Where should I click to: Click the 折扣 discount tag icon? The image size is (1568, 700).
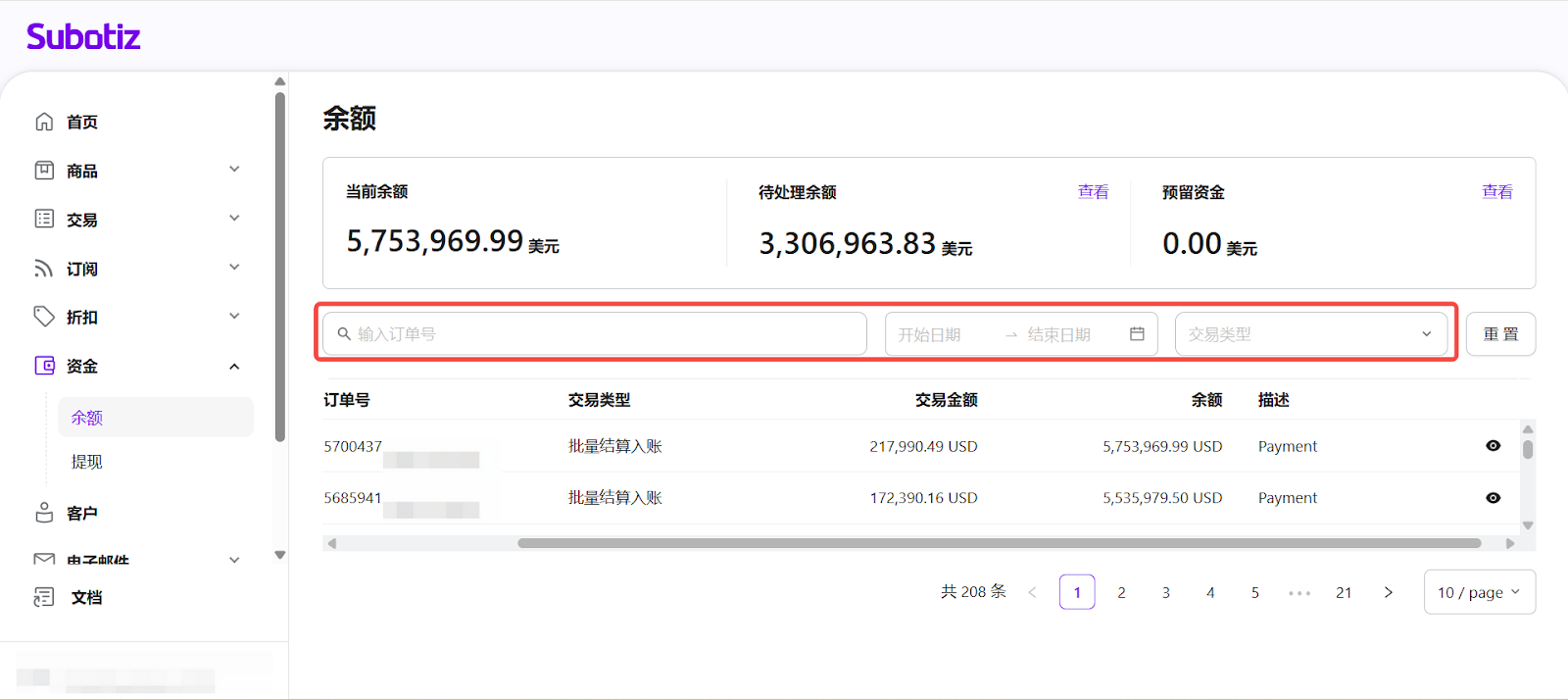click(44, 317)
